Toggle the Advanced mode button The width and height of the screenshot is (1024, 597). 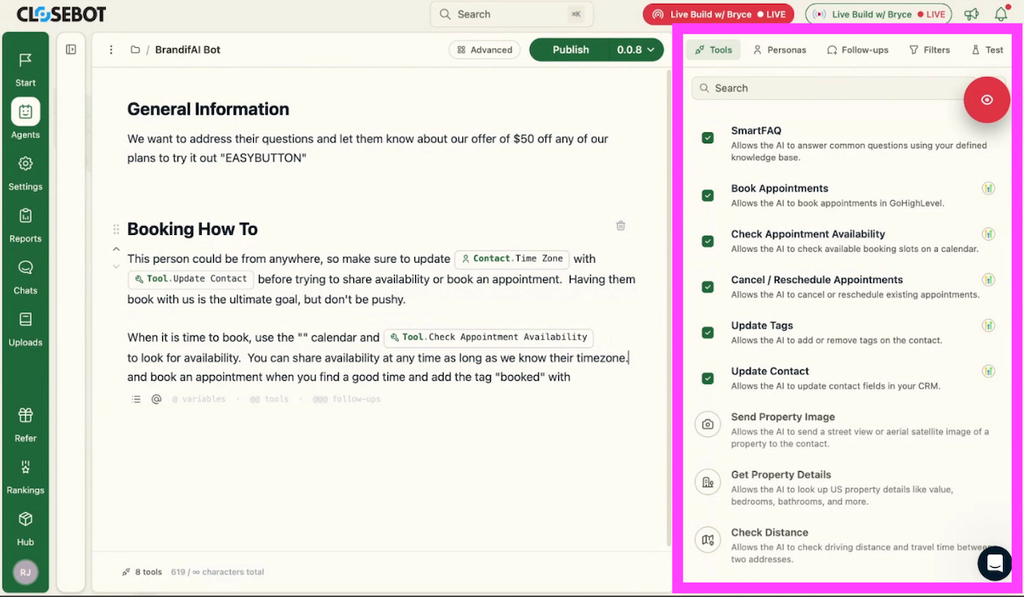pos(485,50)
